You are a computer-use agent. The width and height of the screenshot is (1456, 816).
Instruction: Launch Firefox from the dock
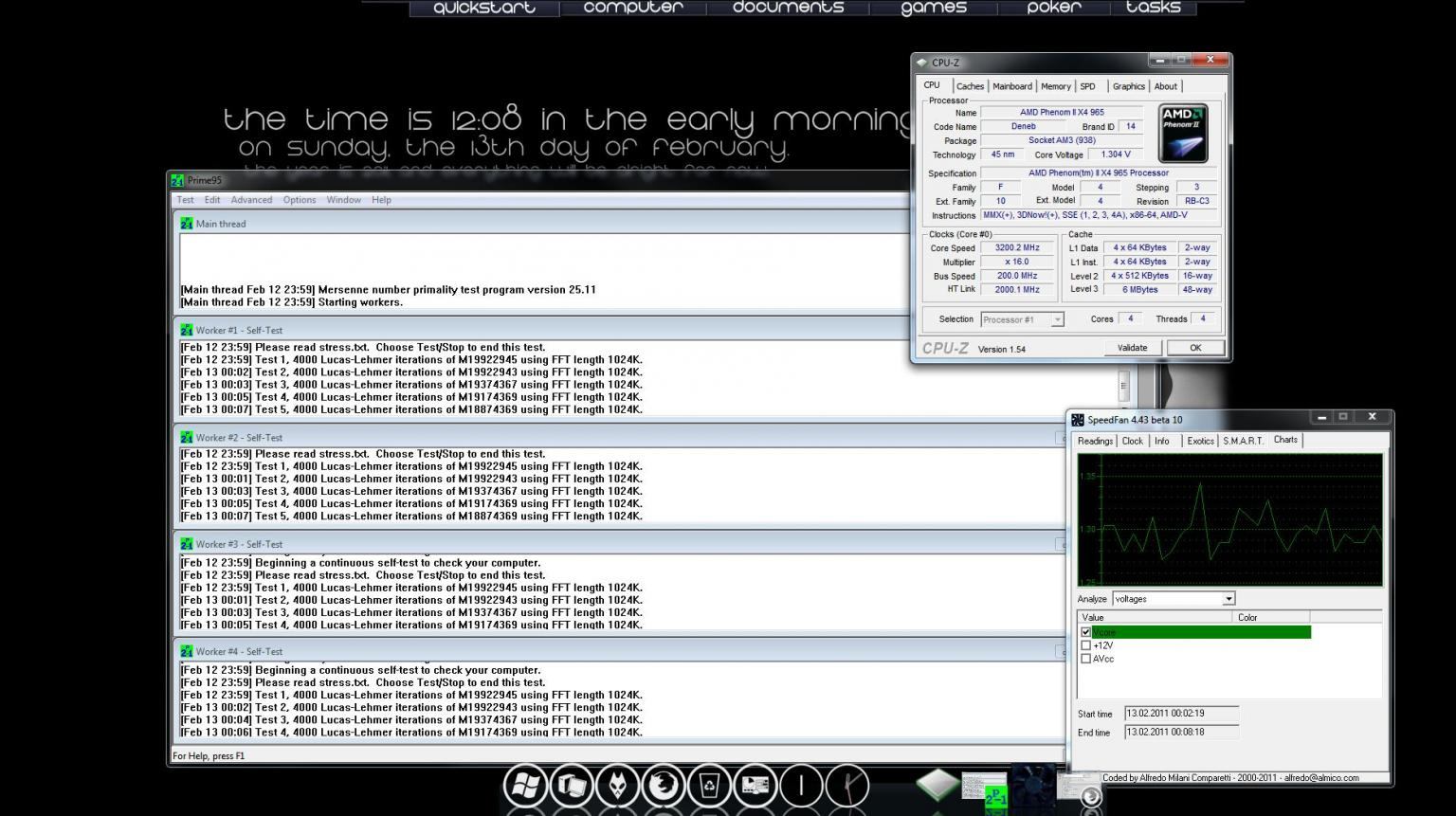click(x=664, y=786)
